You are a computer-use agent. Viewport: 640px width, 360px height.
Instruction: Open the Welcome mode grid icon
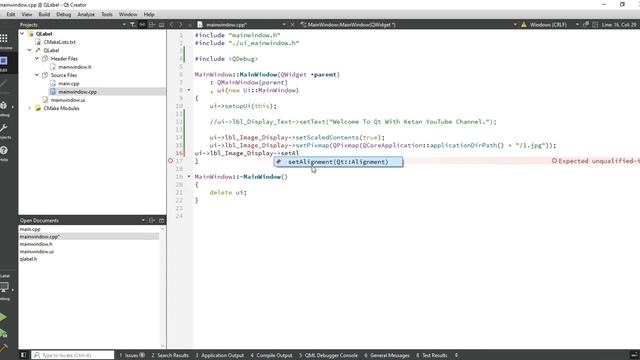(4, 38)
